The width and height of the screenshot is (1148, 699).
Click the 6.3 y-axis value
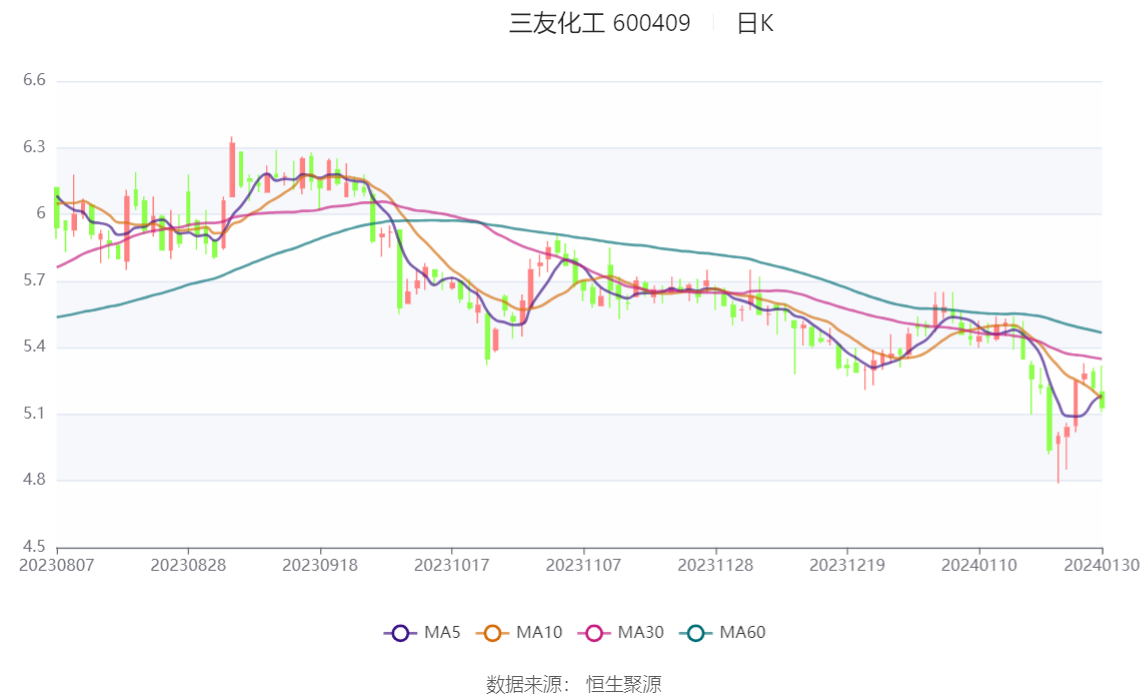[34, 146]
